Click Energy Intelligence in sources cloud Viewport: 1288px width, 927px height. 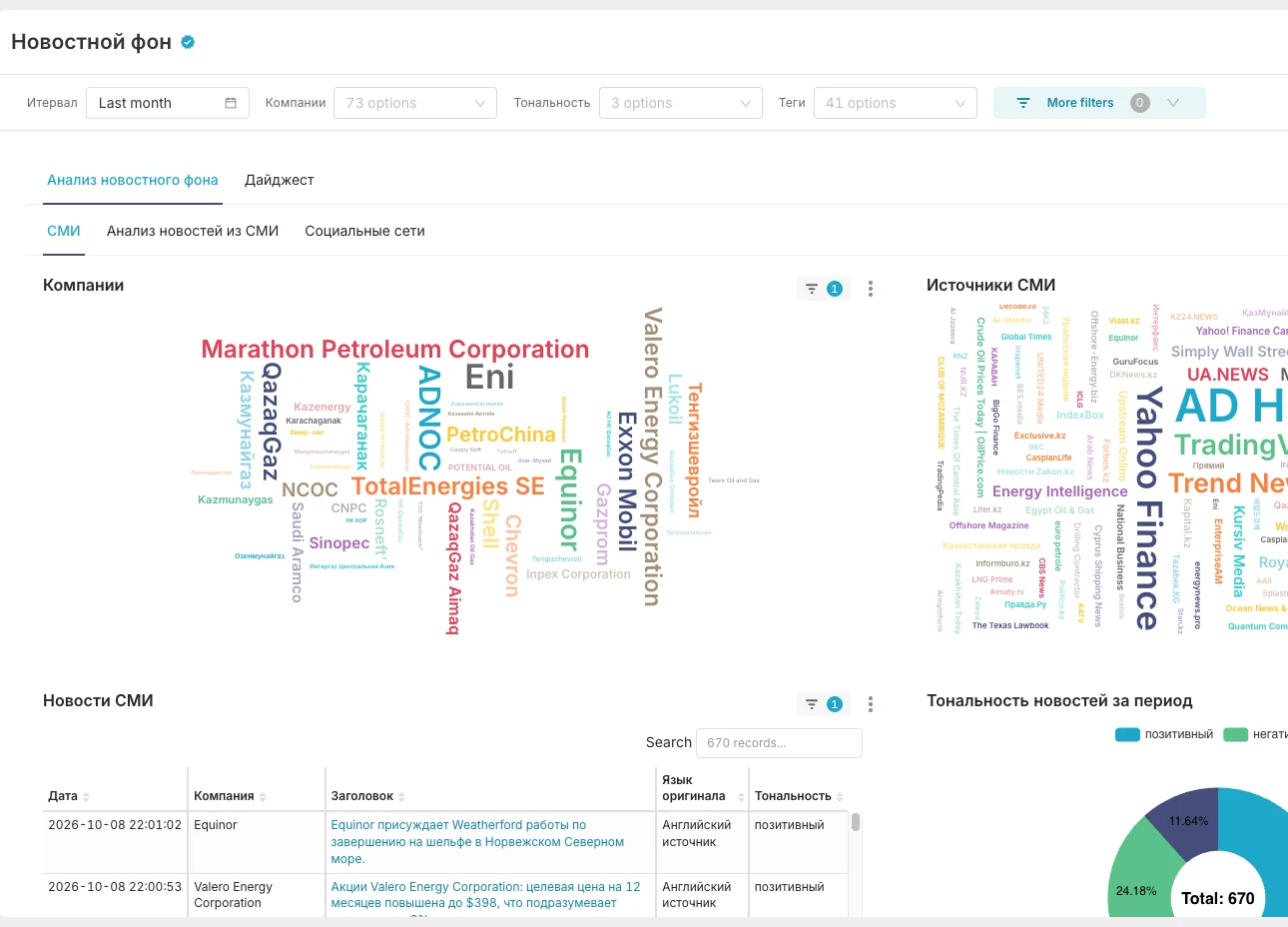click(1060, 491)
